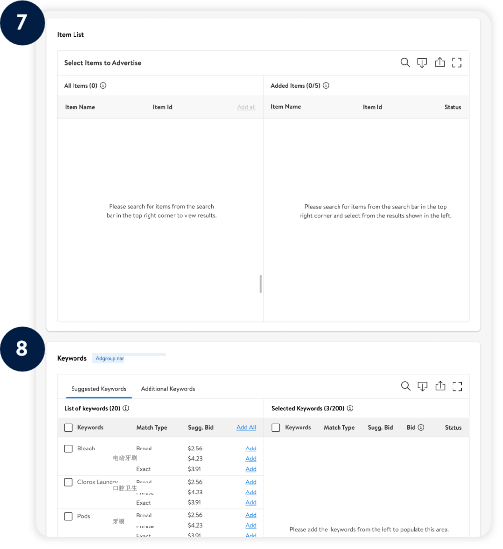The height and width of the screenshot is (549, 503).
Task: Click Item Name header in All Items
Action: (x=80, y=107)
